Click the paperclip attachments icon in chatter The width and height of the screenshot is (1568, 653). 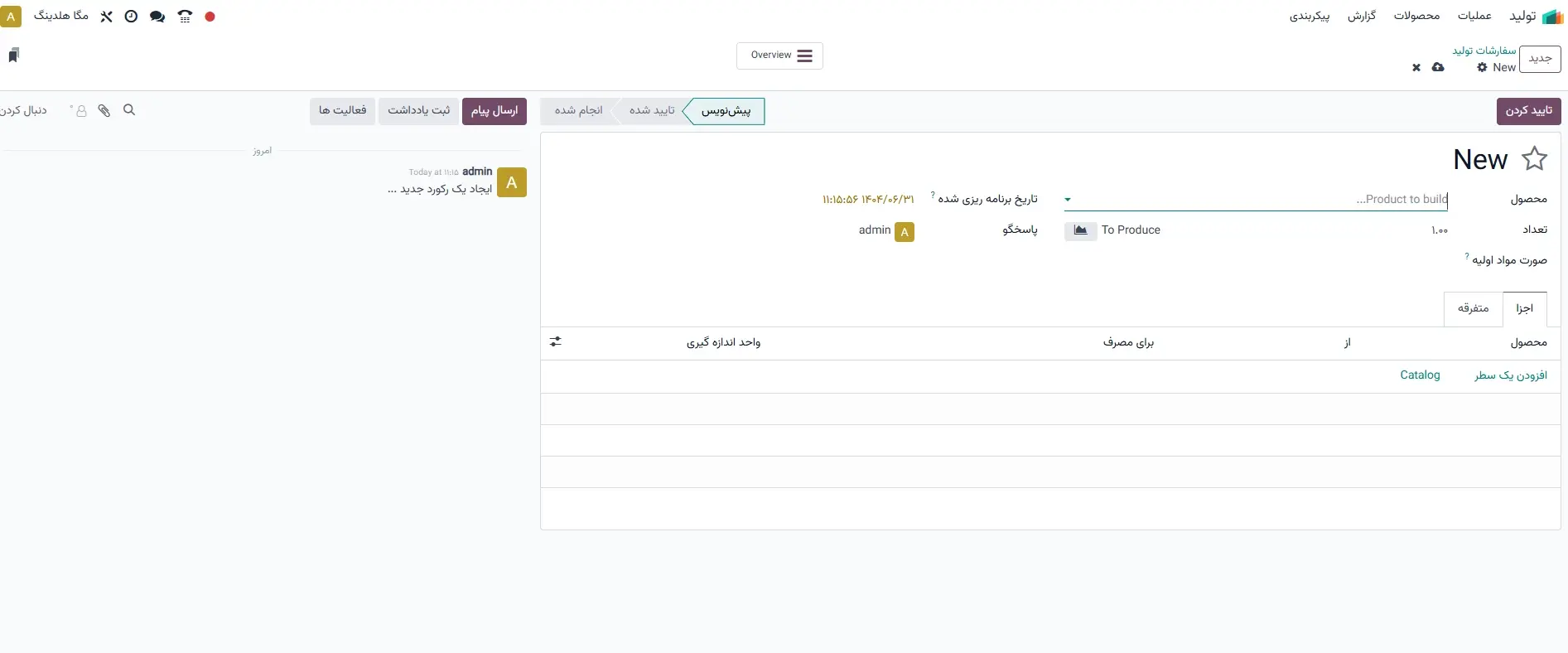(x=104, y=110)
